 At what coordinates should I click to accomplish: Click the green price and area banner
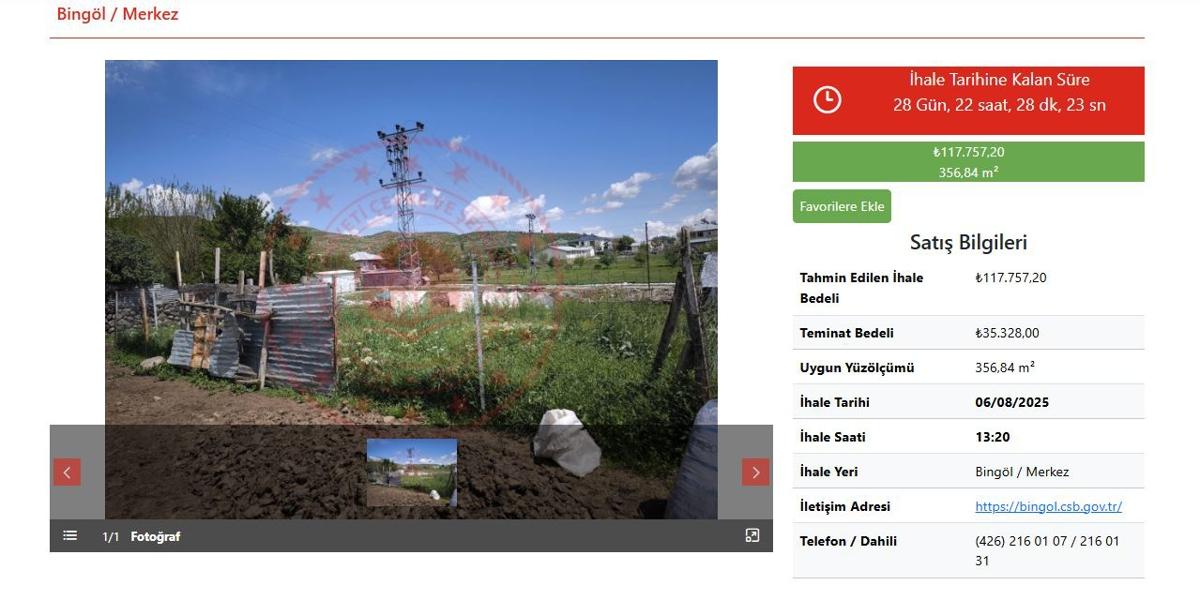[968, 162]
